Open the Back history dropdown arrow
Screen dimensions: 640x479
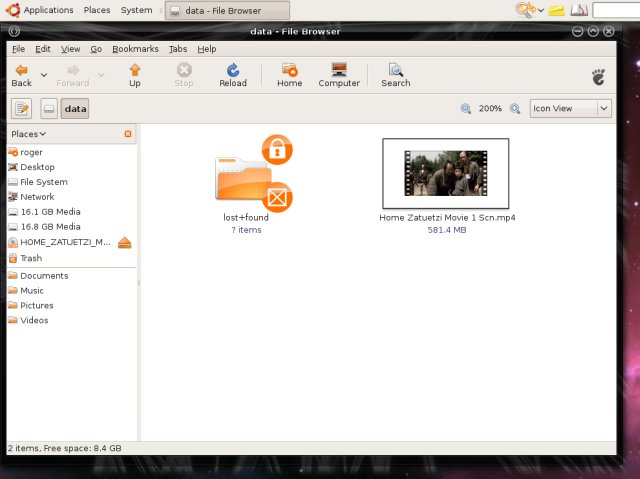coord(43,74)
